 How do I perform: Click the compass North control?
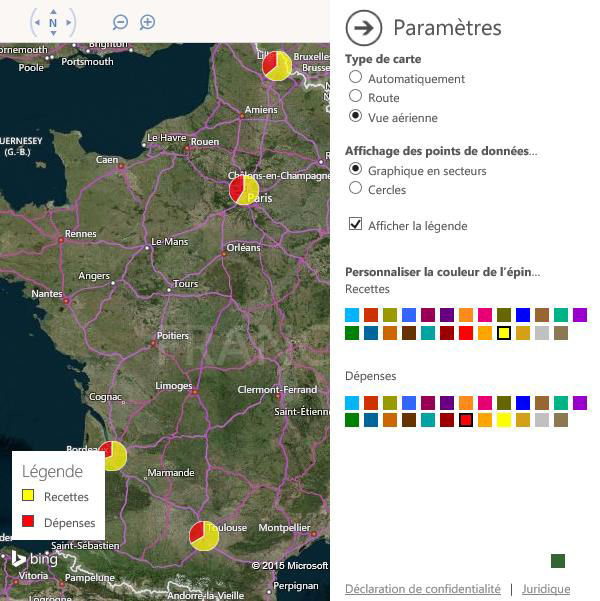[53, 22]
